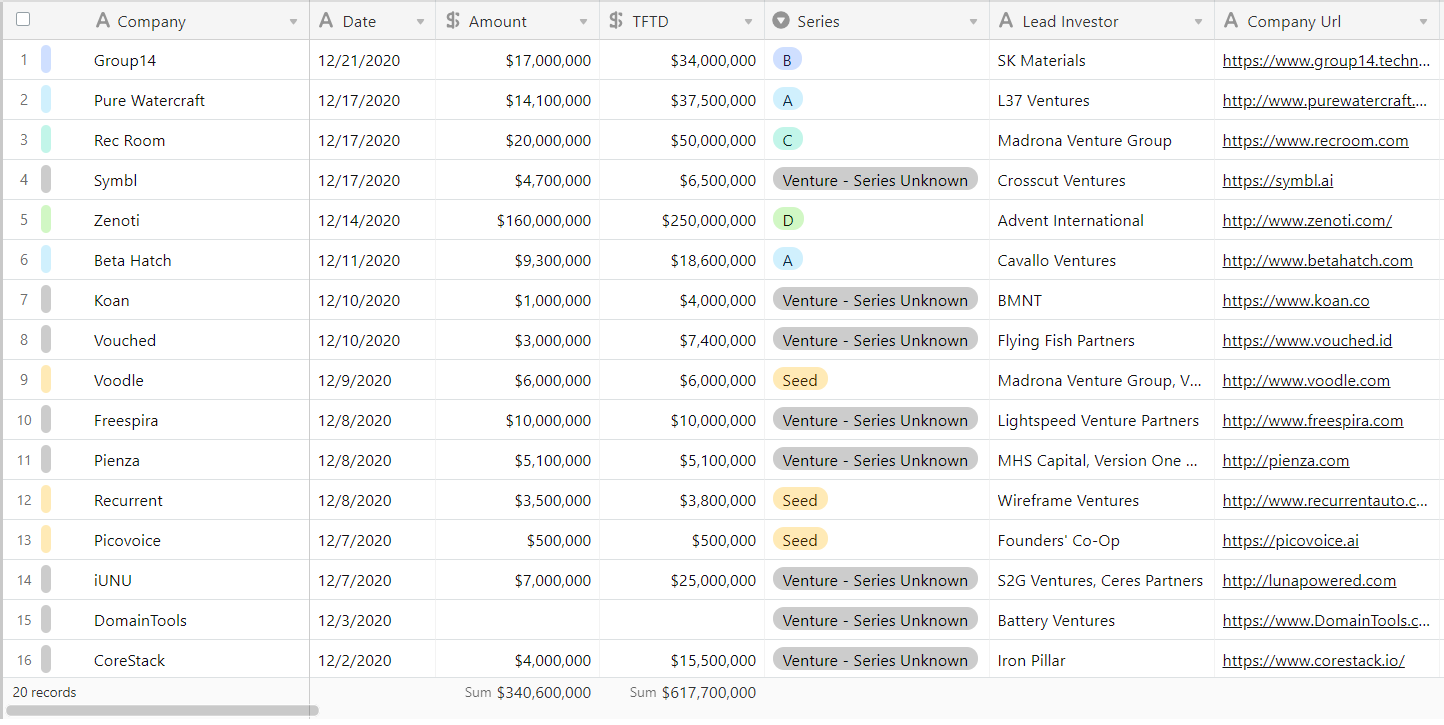Click the Series C tag for Rec Room
The height and width of the screenshot is (725, 1444).
(x=788, y=140)
